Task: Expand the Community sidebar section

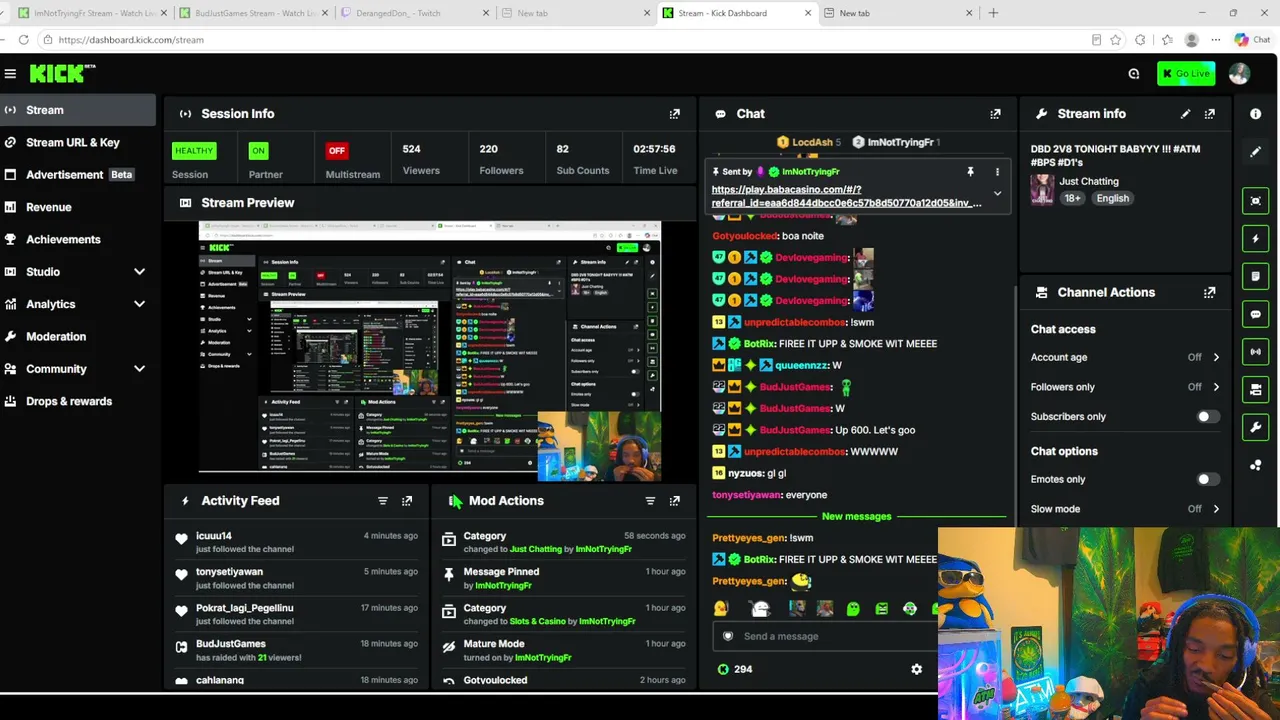Action: (139, 369)
